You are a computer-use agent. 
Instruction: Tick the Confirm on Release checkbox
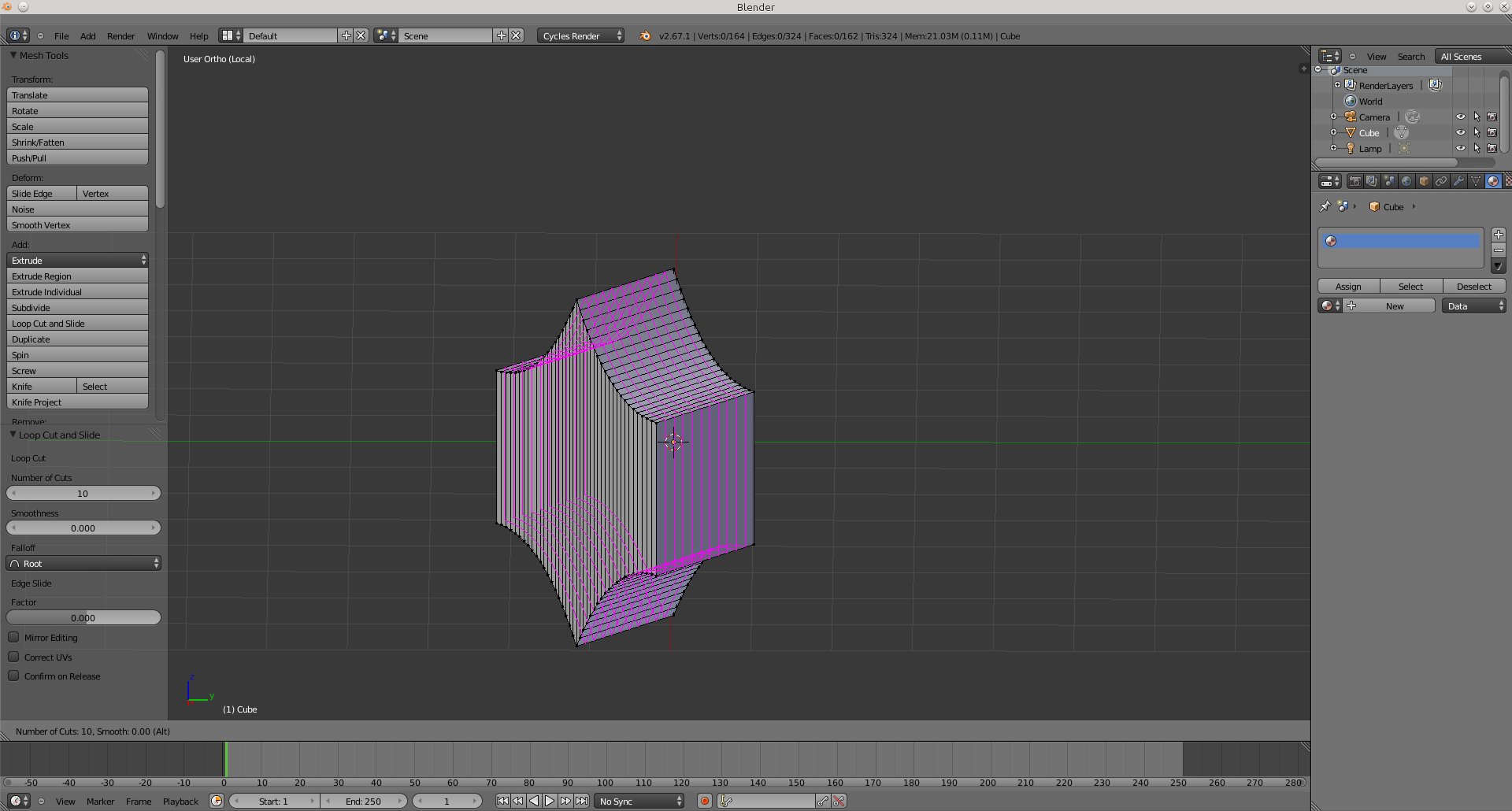[14, 676]
